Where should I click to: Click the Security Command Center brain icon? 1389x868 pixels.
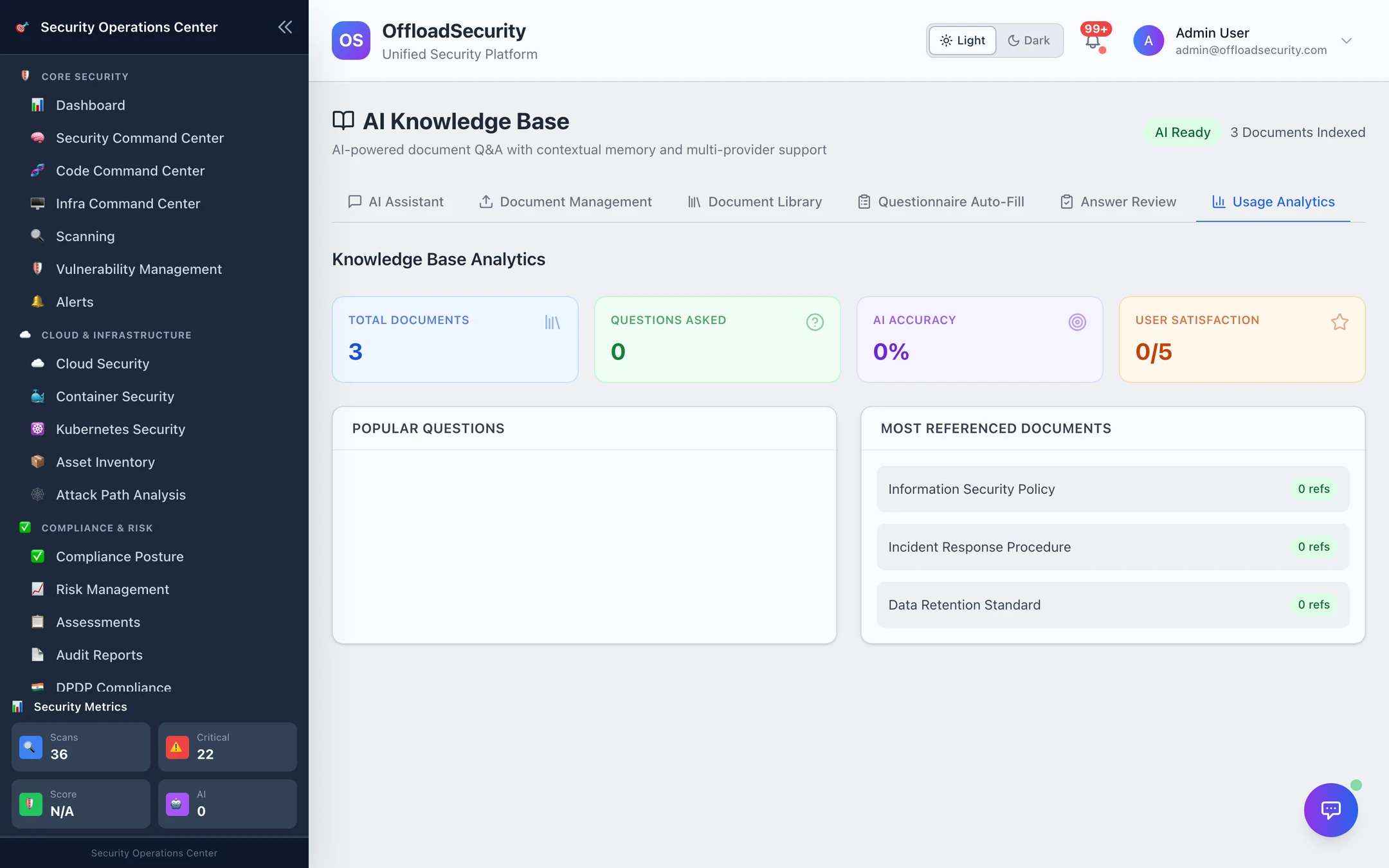(38, 138)
